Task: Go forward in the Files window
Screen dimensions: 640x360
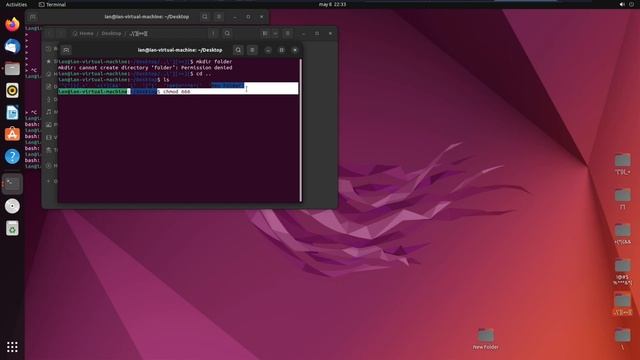Action: coord(60,33)
